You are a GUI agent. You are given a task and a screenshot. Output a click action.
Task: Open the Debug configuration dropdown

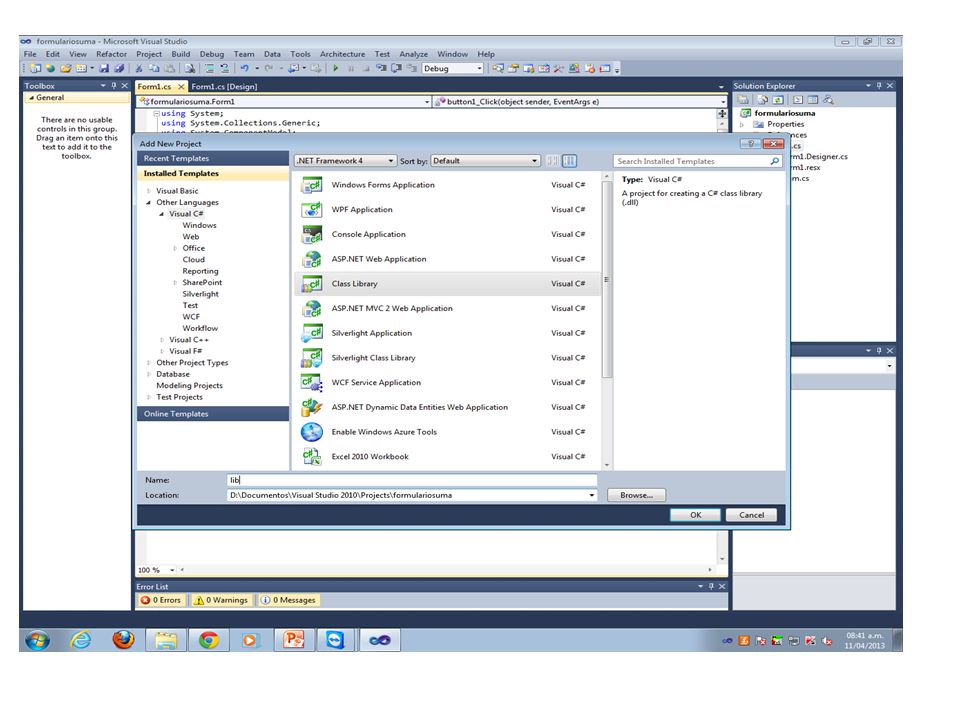pyautogui.click(x=479, y=69)
